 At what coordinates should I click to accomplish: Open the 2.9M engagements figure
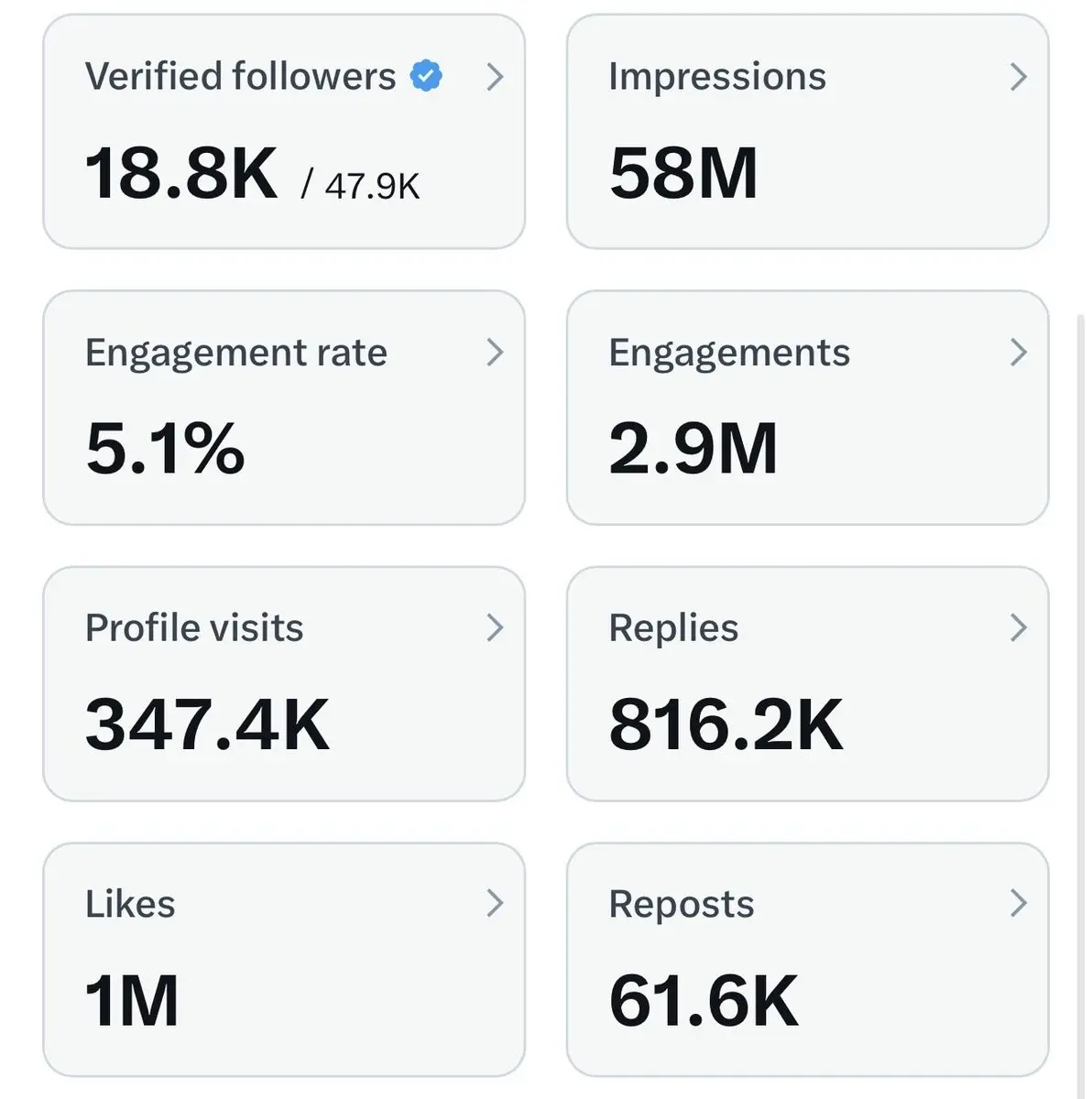[x=693, y=449]
